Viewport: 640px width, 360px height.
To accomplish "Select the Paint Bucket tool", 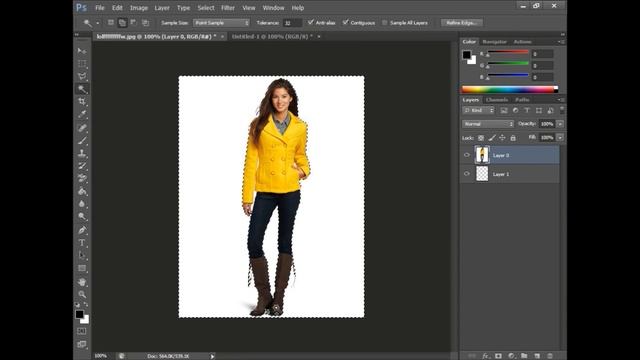I will point(82,191).
